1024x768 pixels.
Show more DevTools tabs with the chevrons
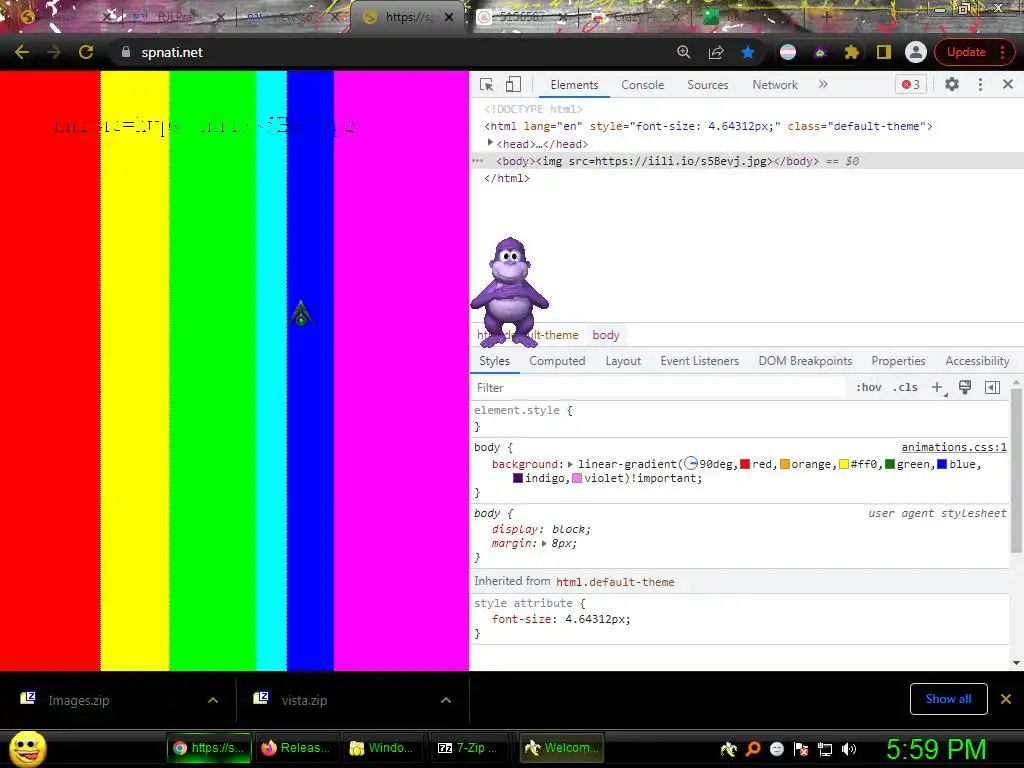(x=823, y=84)
